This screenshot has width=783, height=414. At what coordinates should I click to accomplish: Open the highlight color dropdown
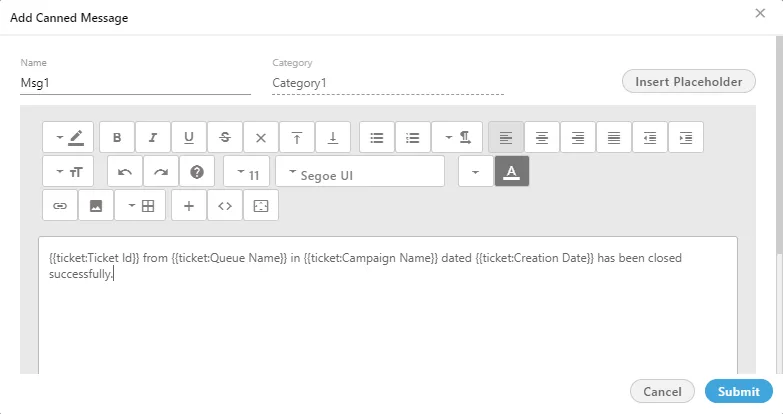(x=67, y=137)
